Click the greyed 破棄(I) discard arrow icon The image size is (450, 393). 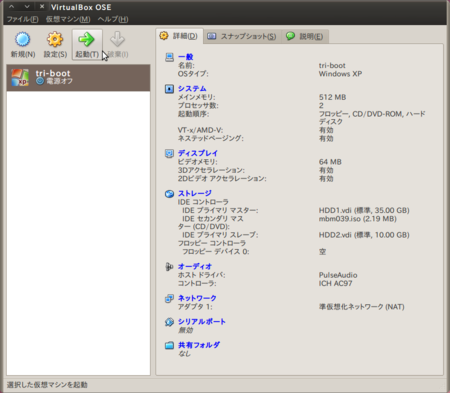click(117, 39)
